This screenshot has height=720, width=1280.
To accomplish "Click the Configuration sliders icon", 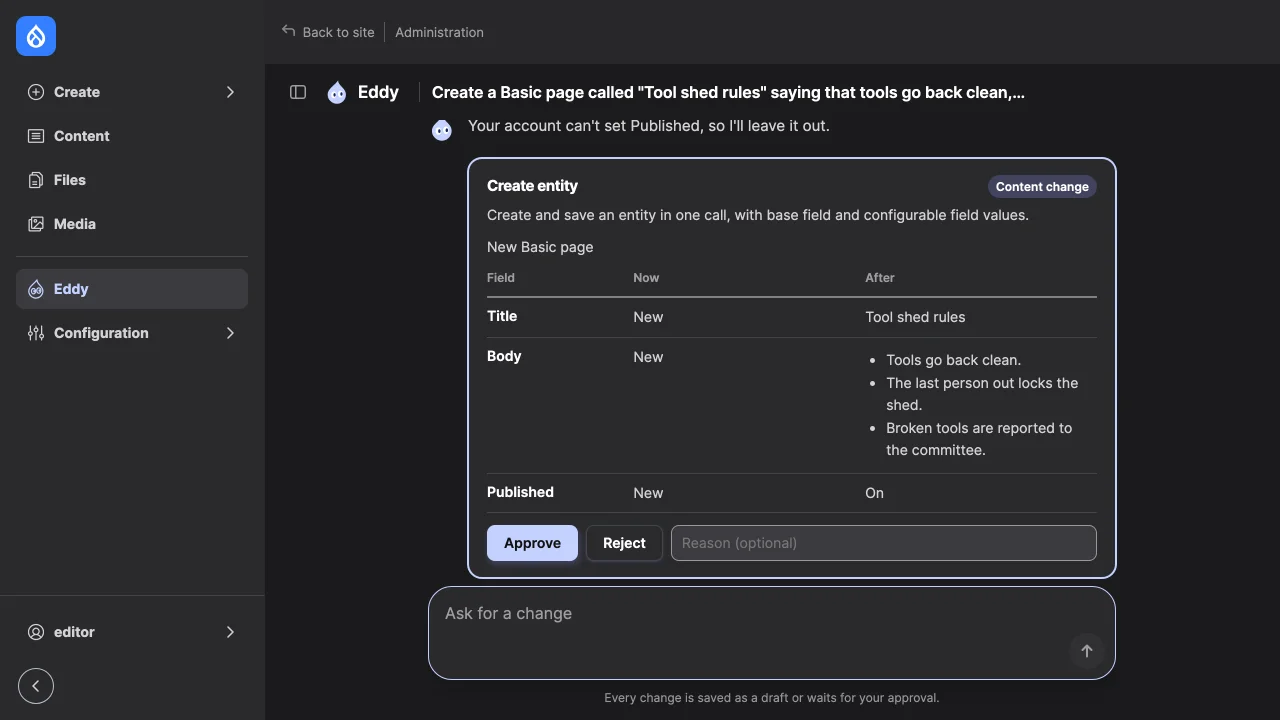I will click(36, 333).
